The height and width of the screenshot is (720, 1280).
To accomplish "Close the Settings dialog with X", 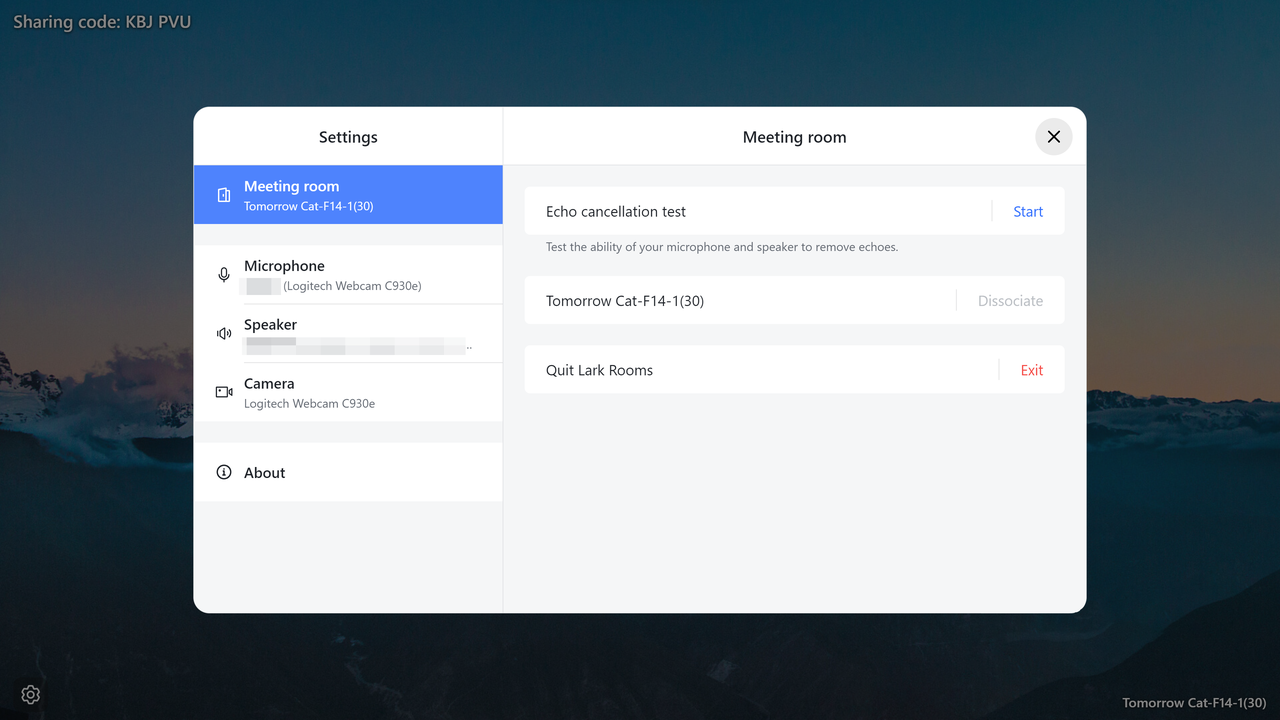I will point(1053,137).
